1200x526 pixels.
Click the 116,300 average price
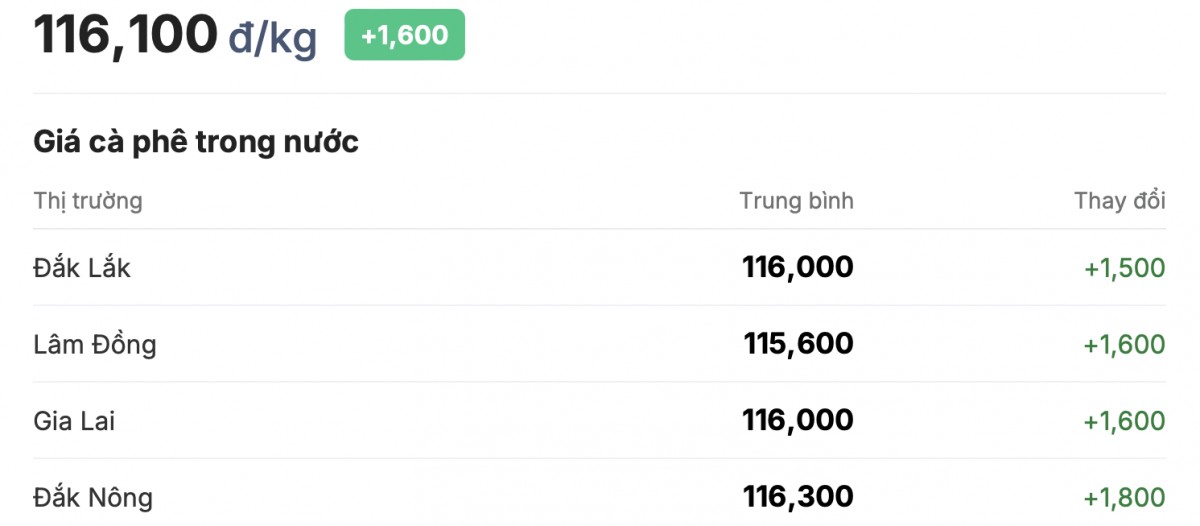coord(797,496)
